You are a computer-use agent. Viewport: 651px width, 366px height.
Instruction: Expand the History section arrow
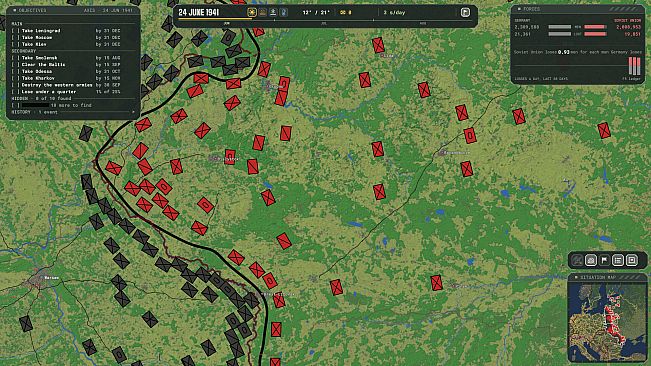(133, 112)
